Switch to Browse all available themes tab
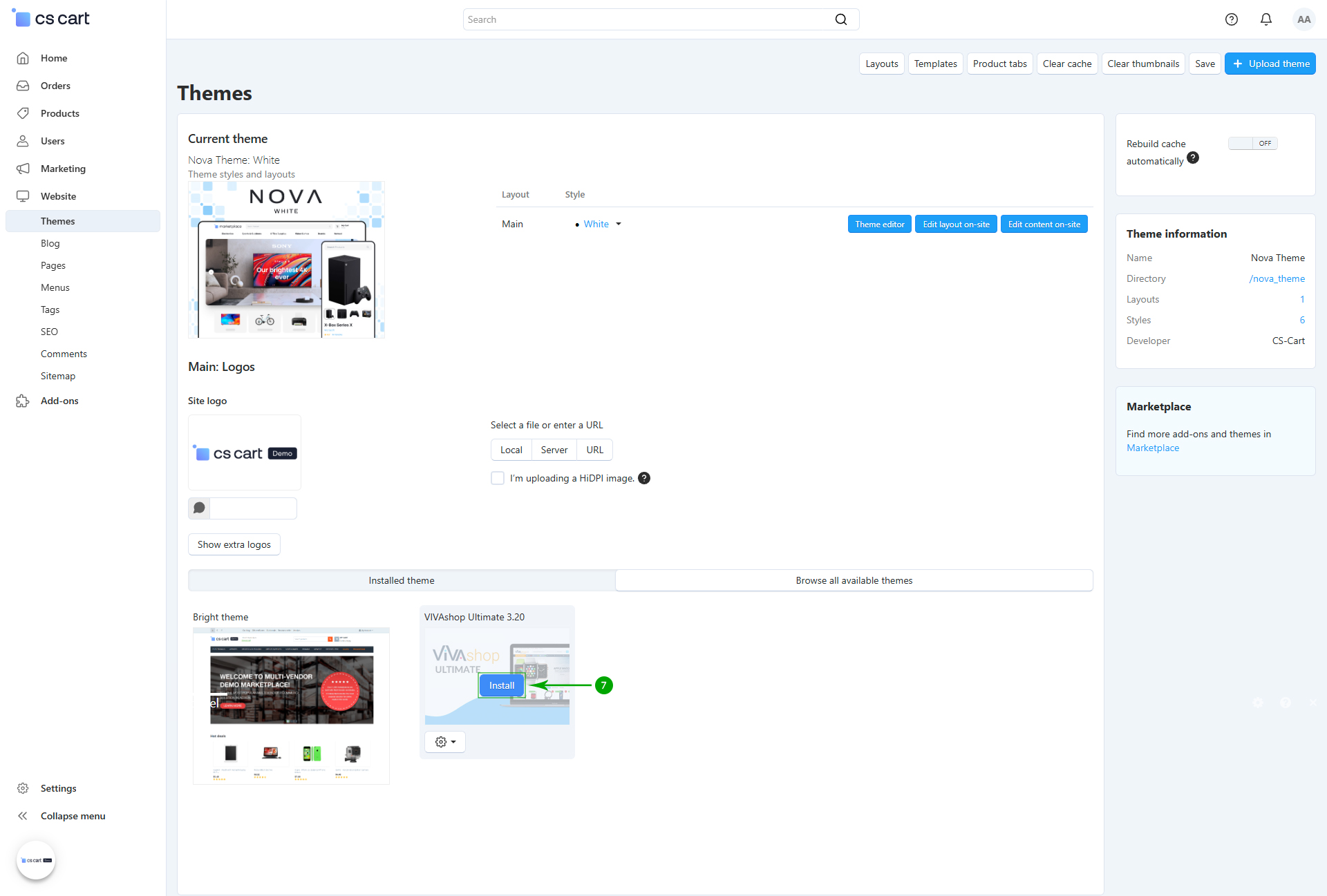 [854, 580]
